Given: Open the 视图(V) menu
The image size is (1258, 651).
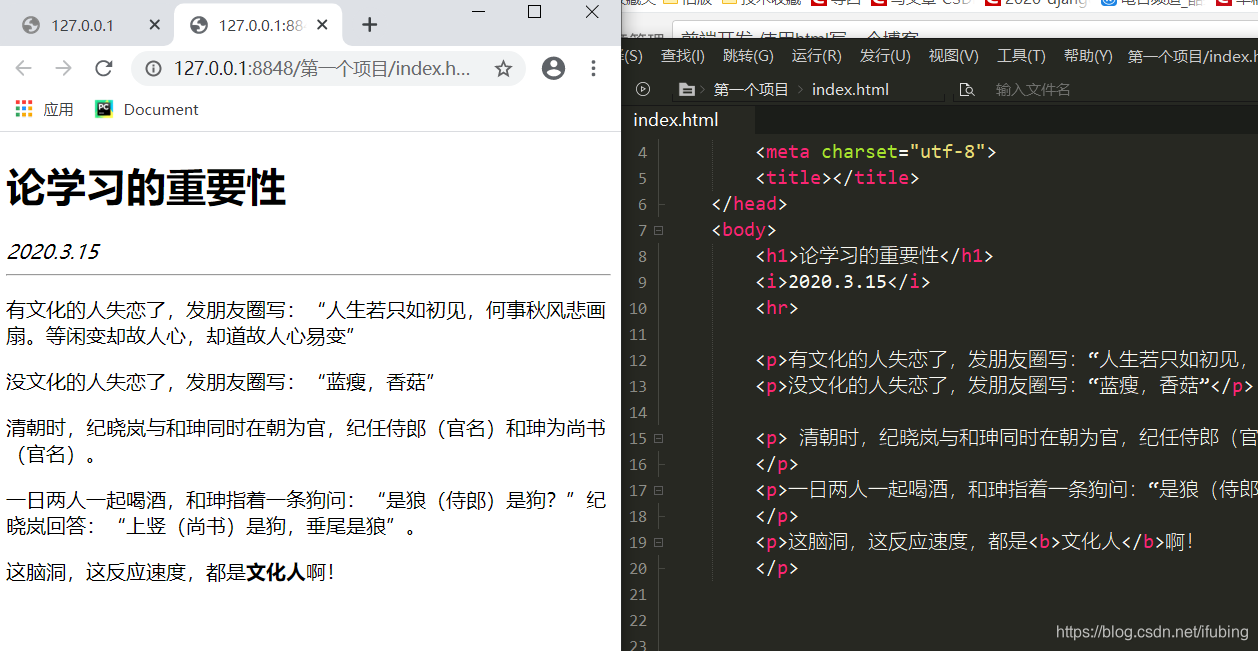Looking at the screenshot, I should coord(953,56).
